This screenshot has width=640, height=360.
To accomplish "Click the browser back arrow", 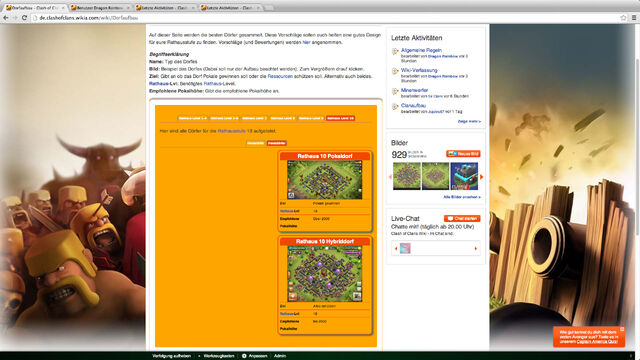I will click(x=6, y=18).
